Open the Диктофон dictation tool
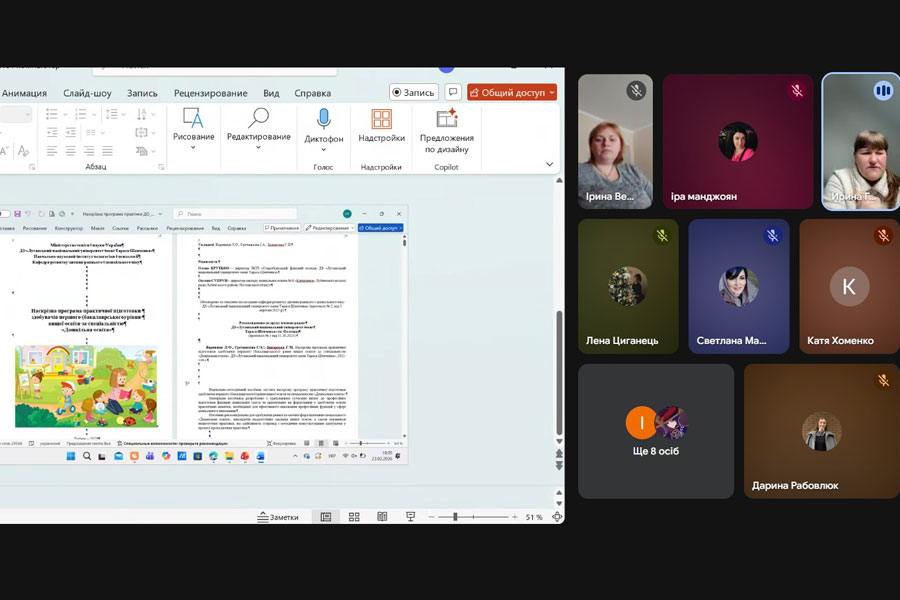 point(323,127)
